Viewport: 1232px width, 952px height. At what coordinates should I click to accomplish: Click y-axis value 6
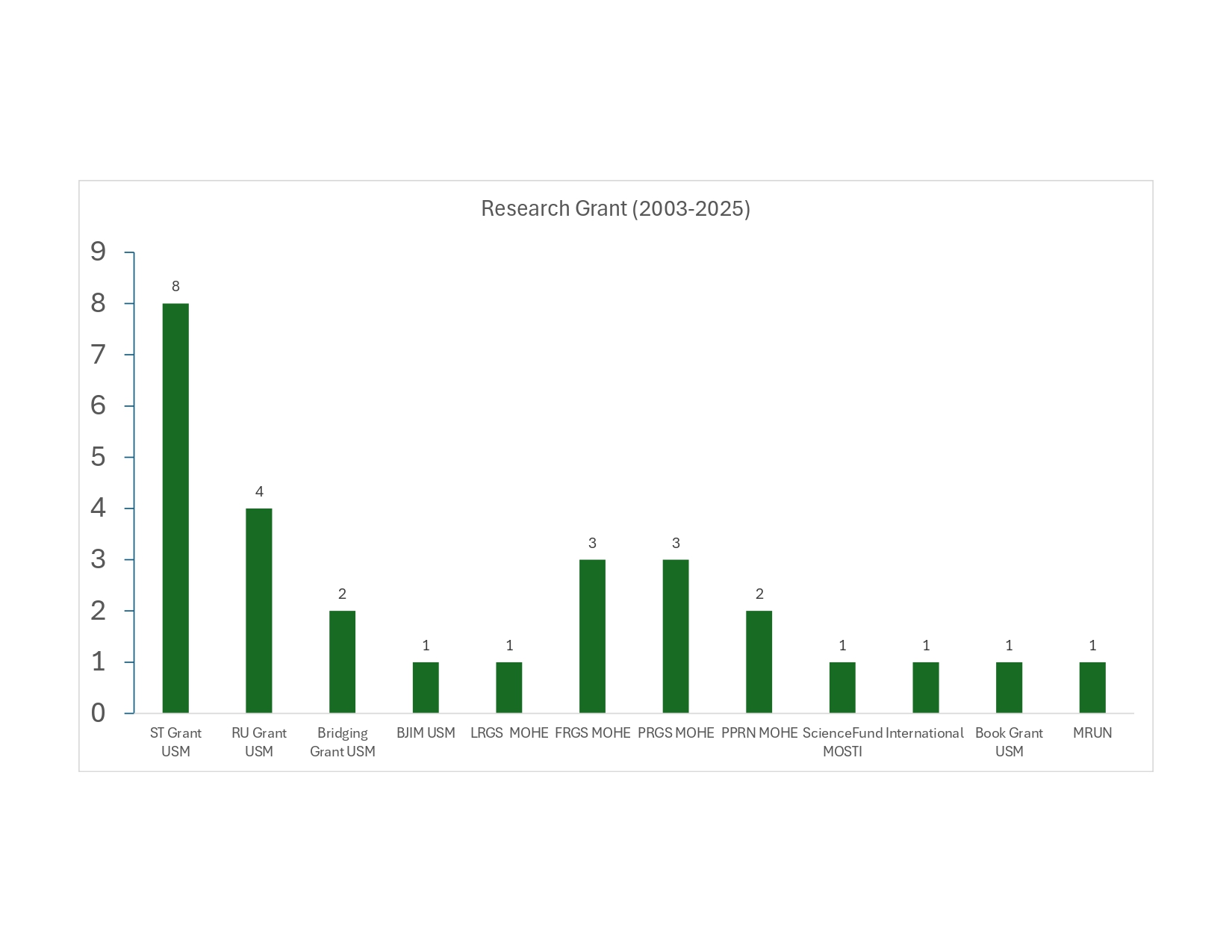(99, 406)
